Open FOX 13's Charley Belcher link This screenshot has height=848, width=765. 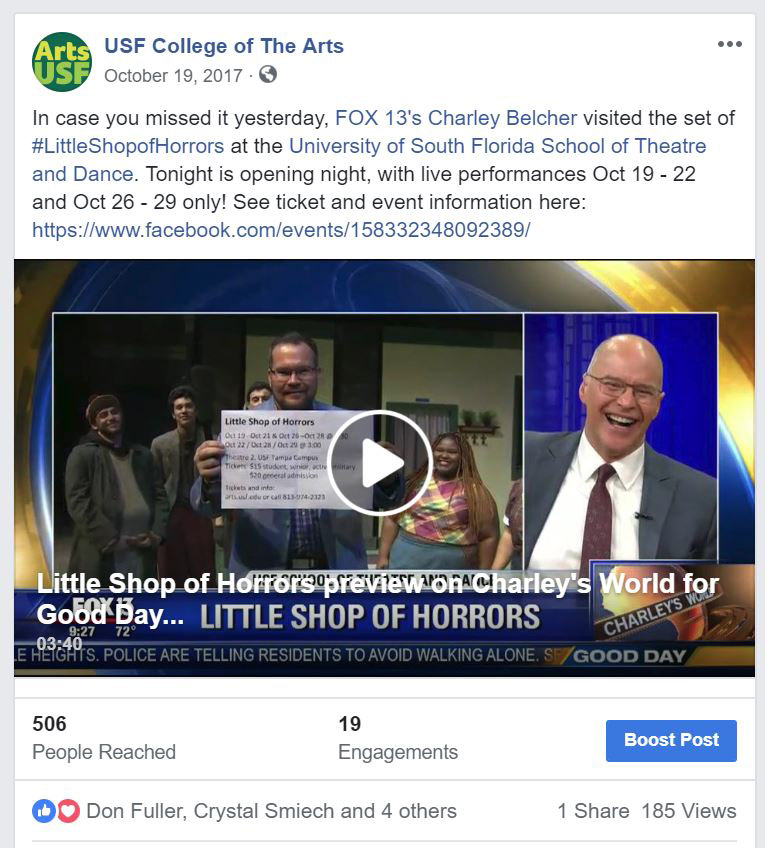[x=456, y=118]
